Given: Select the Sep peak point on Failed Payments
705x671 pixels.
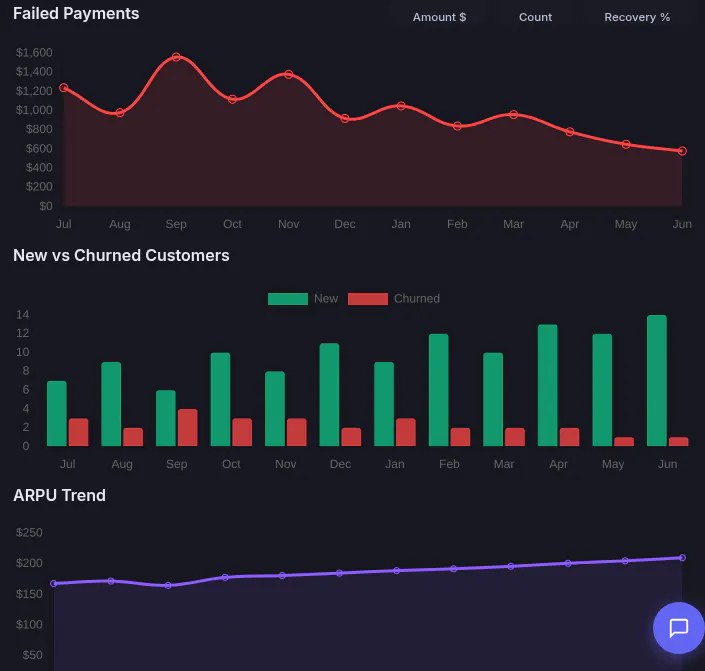Looking at the screenshot, I should pyautogui.click(x=176, y=57).
